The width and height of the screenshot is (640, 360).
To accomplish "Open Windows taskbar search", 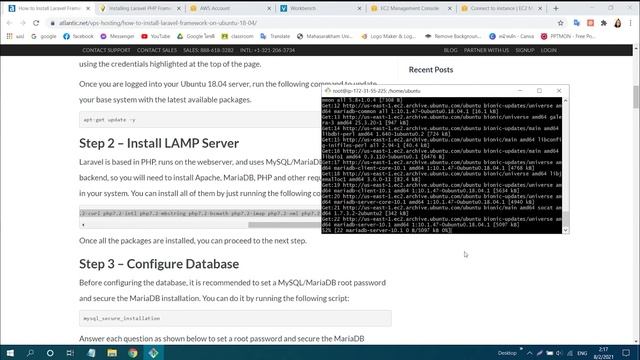I will click(30, 353).
